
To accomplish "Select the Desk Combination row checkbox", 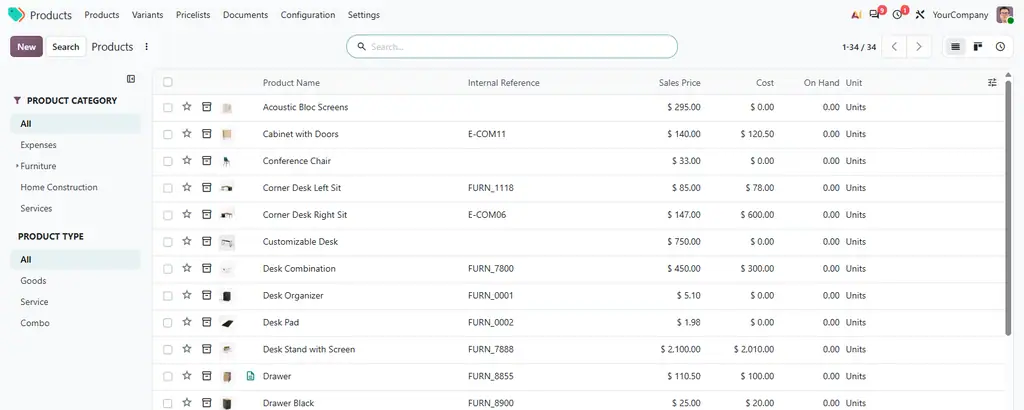I will point(168,268).
